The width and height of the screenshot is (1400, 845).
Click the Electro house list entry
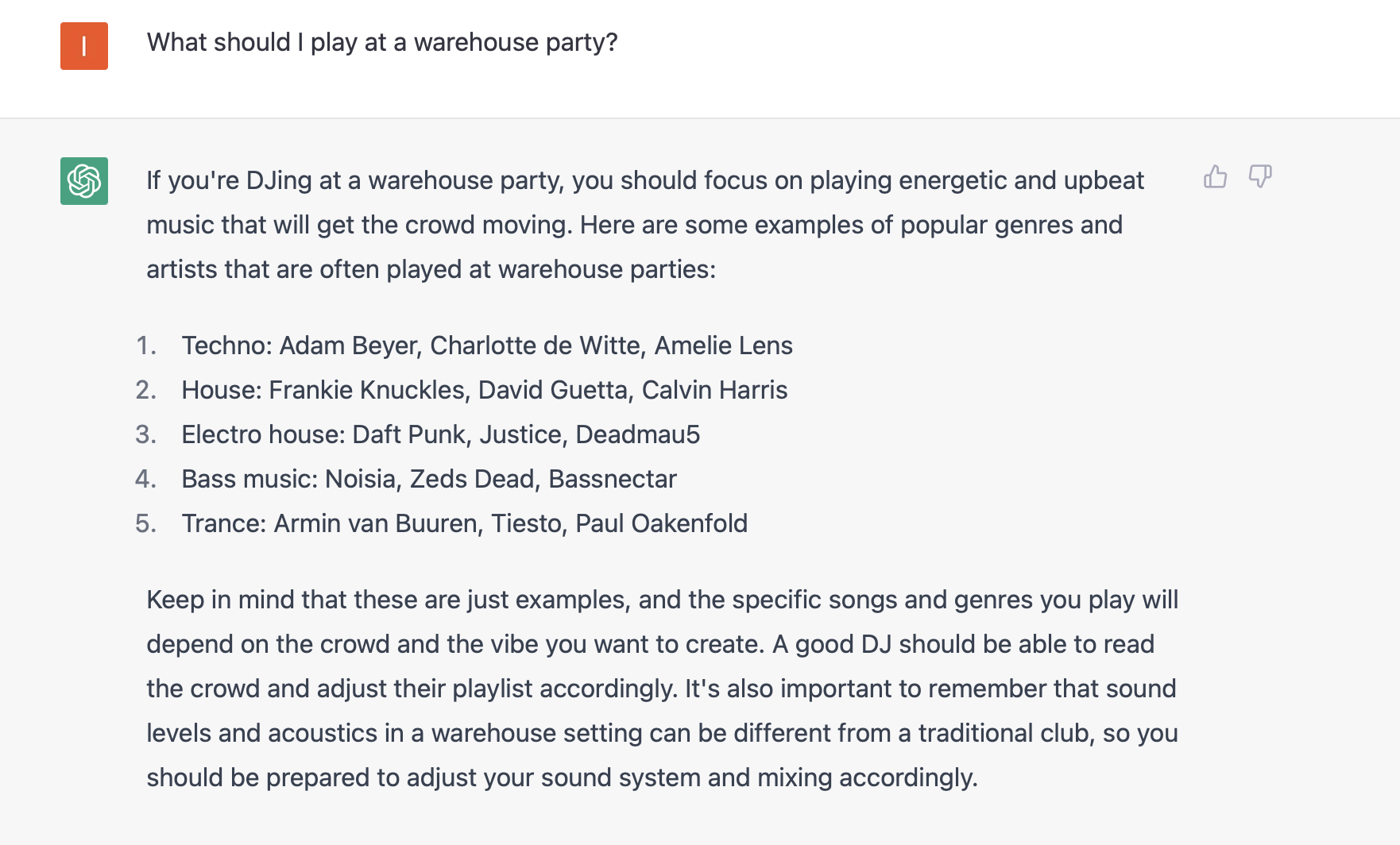click(441, 434)
